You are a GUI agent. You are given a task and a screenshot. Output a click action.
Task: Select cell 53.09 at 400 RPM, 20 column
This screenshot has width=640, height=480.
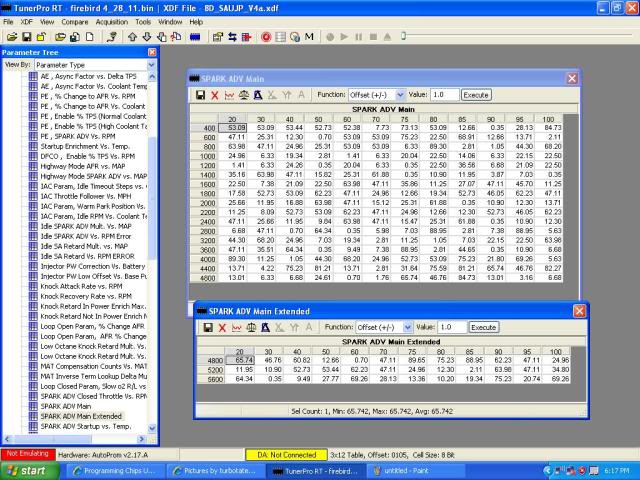(x=232, y=128)
